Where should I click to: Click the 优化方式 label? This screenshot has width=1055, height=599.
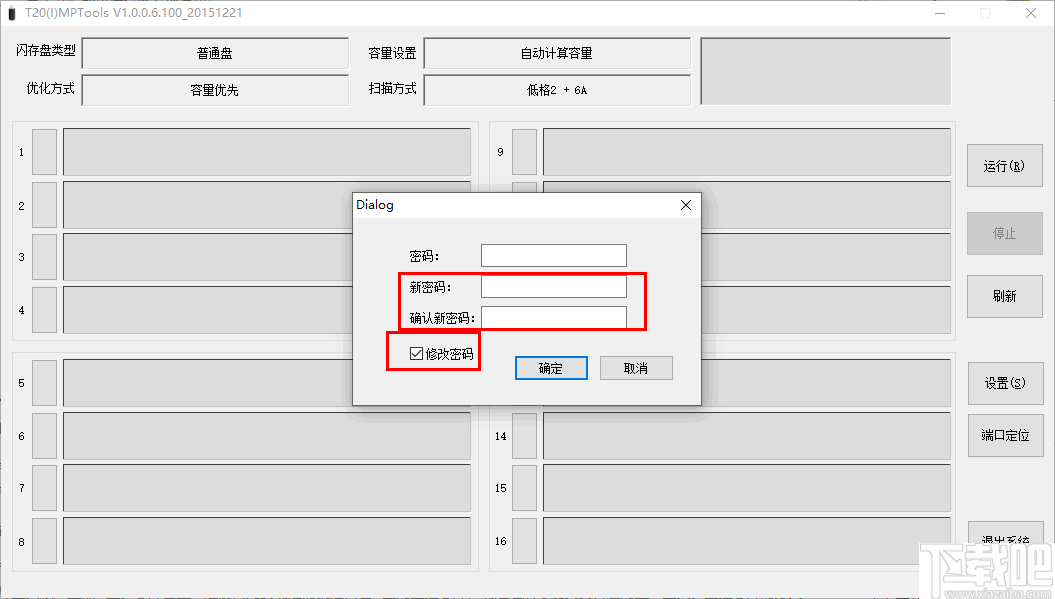tap(50, 88)
